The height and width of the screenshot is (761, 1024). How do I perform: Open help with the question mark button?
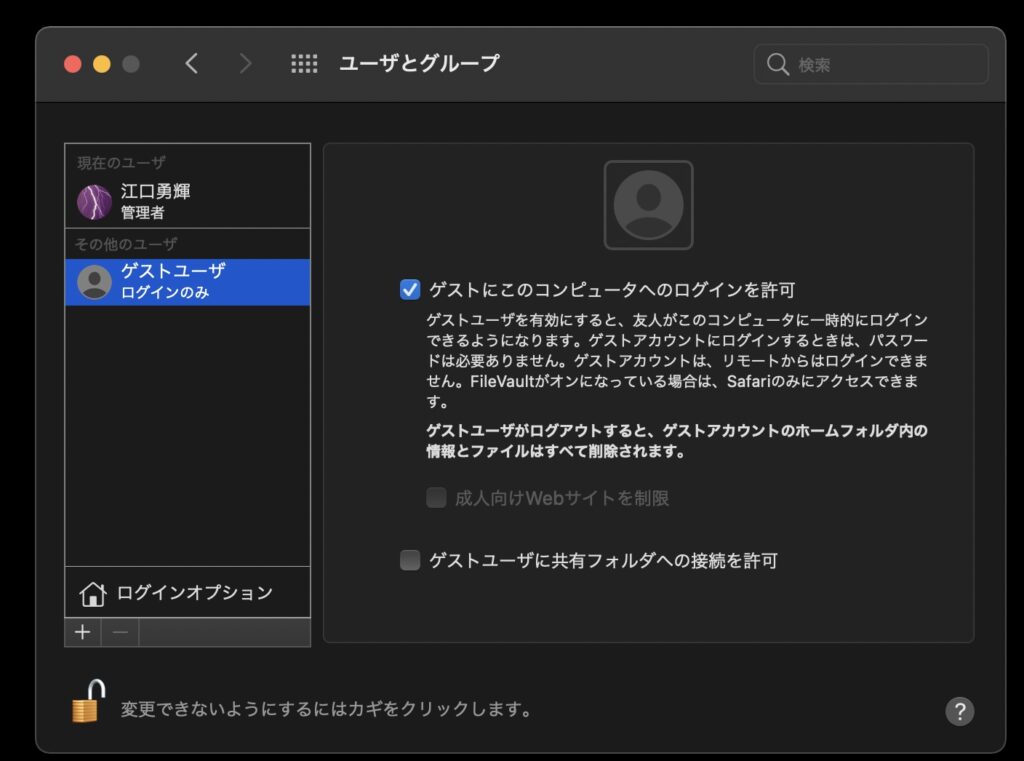(x=959, y=711)
